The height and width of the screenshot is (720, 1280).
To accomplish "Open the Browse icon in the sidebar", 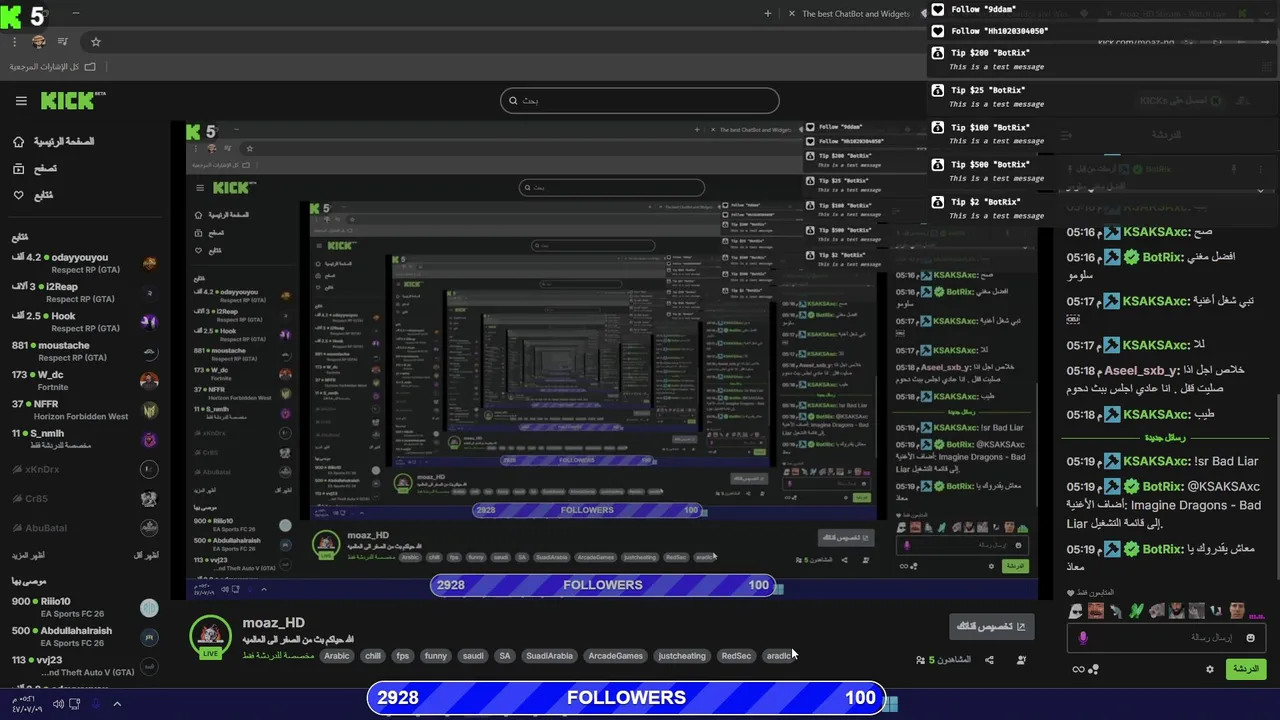I will [18, 169].
